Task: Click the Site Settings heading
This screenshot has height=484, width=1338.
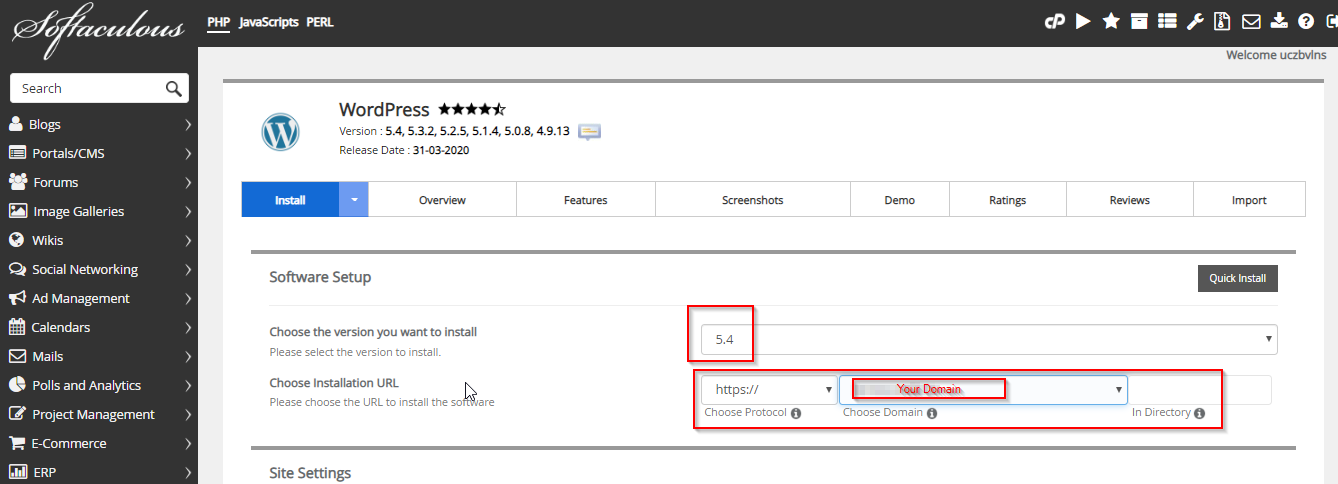Action: 310,472
